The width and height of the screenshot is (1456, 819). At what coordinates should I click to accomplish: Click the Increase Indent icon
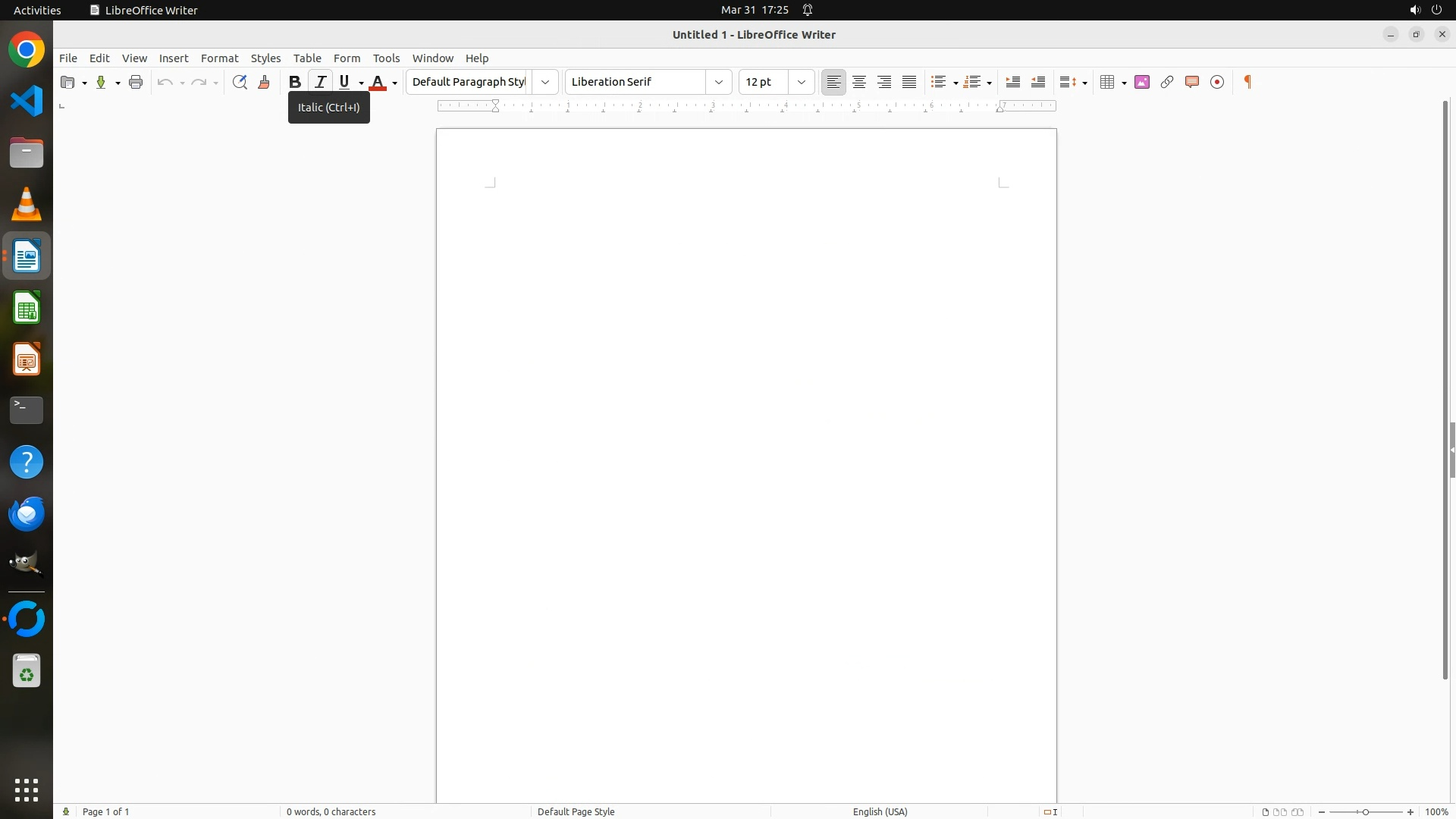[1013, 82]
